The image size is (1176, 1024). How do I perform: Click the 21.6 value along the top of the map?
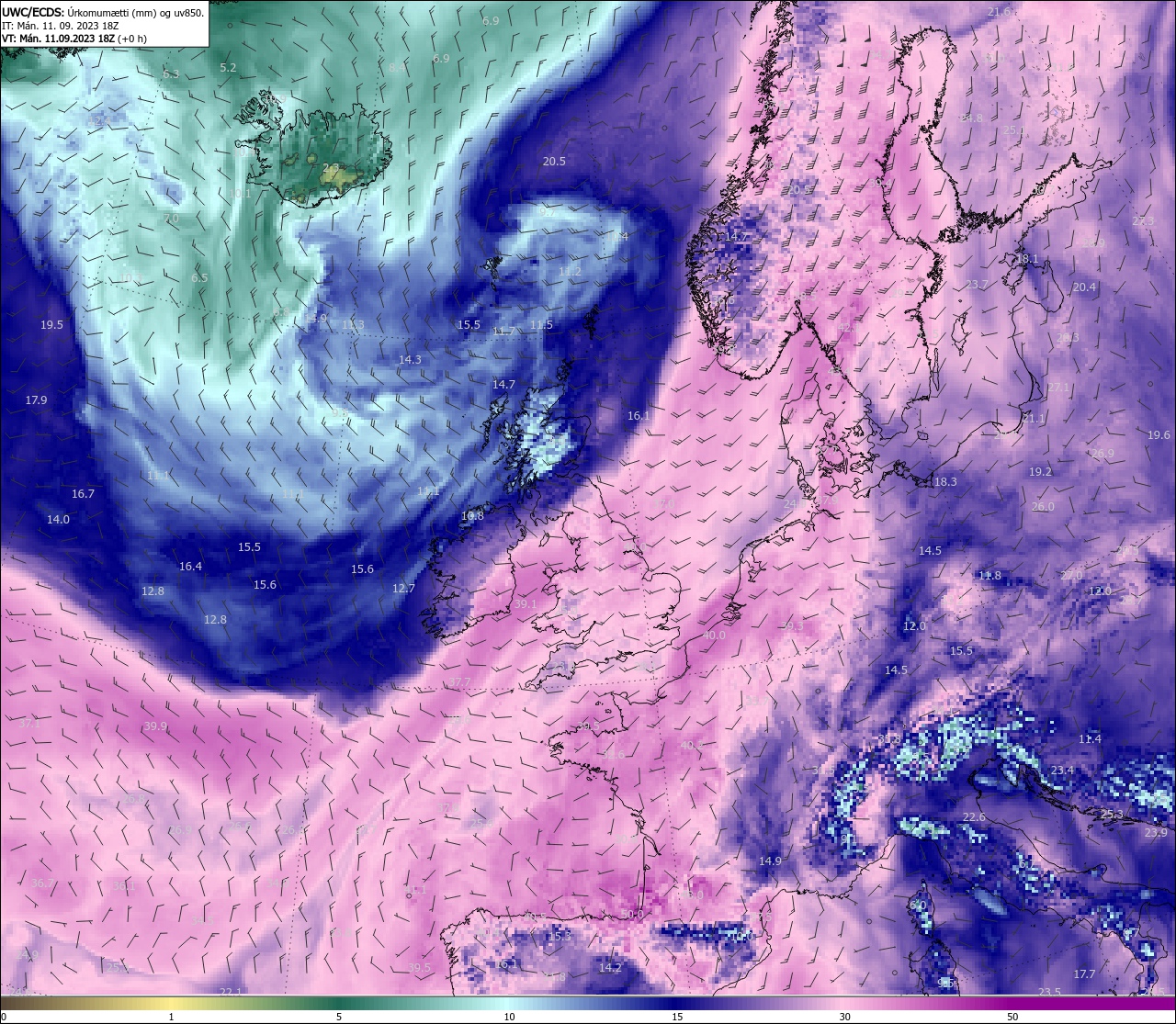[1000, 12]
